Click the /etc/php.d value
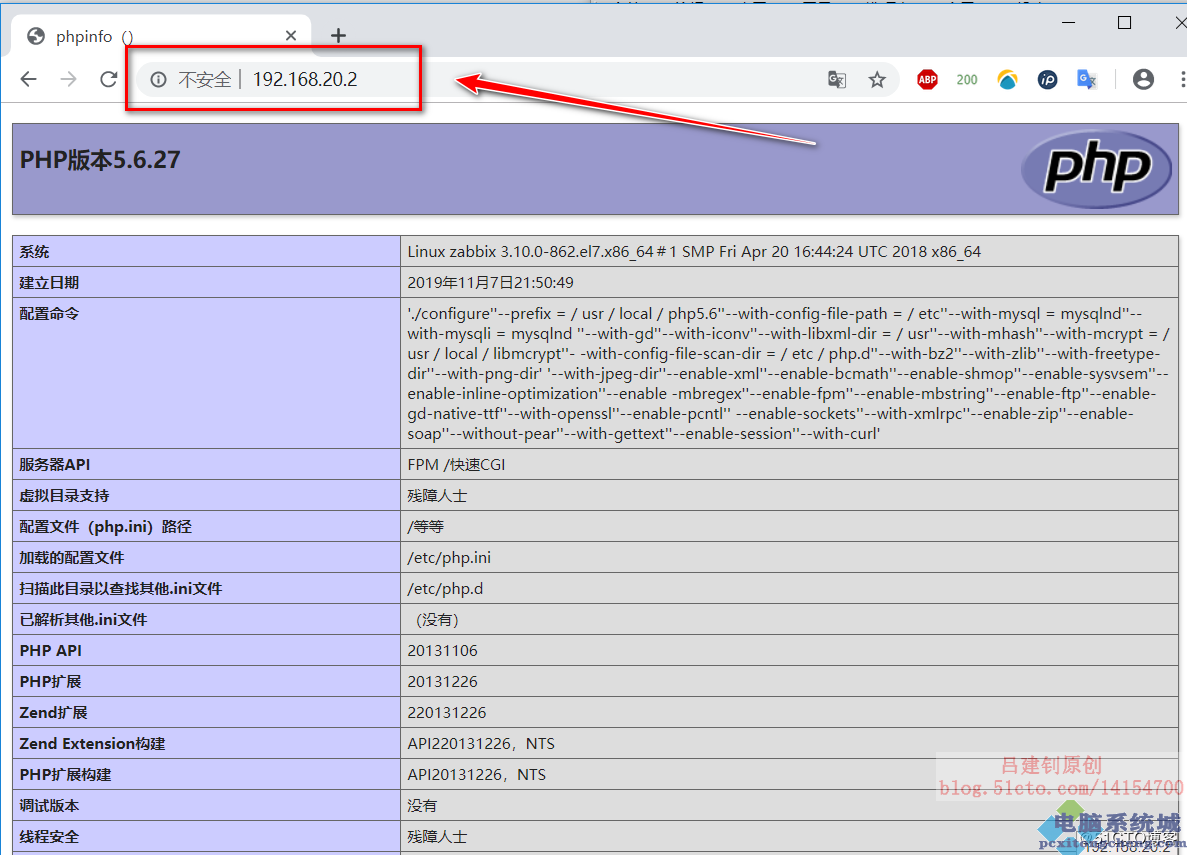The image size is (1187, 855). [445, 588]
